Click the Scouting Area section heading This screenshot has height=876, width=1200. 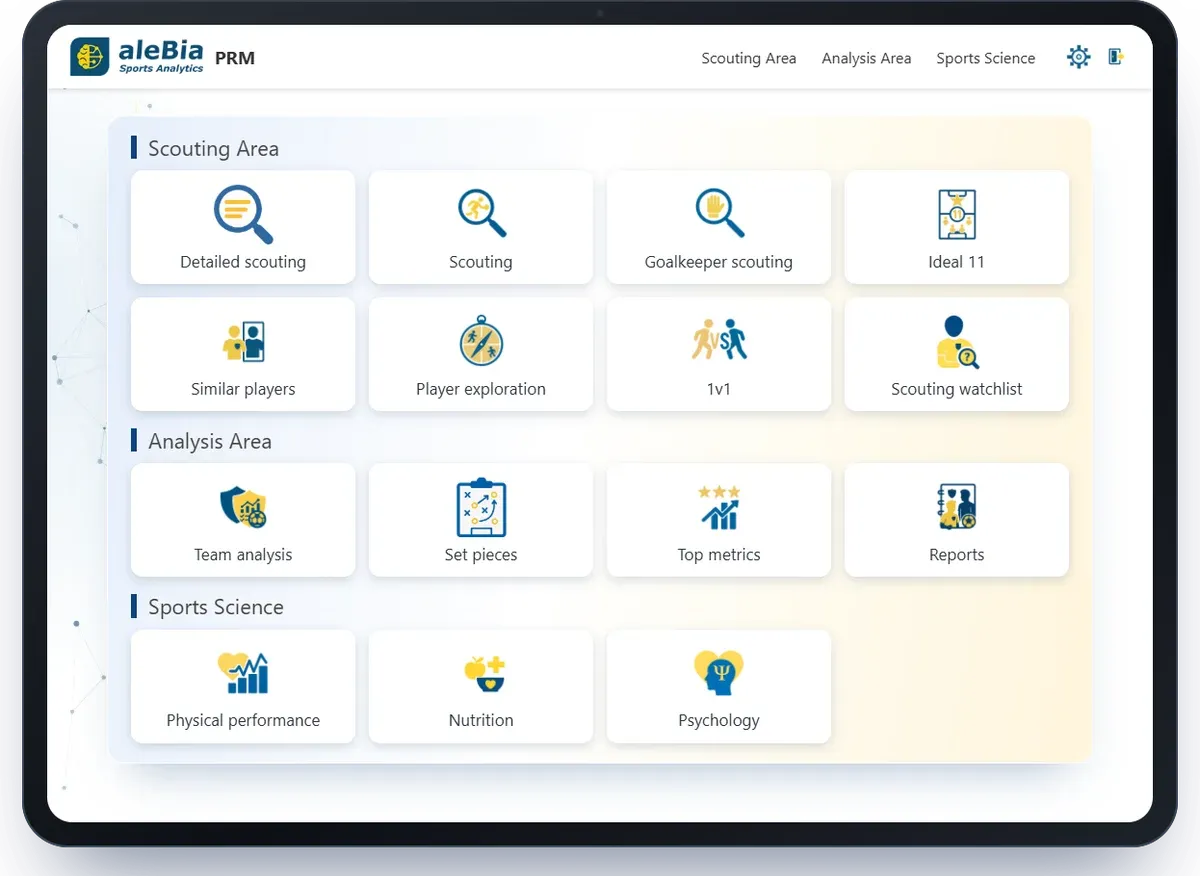pyautogui.click(x=213, y=149)
